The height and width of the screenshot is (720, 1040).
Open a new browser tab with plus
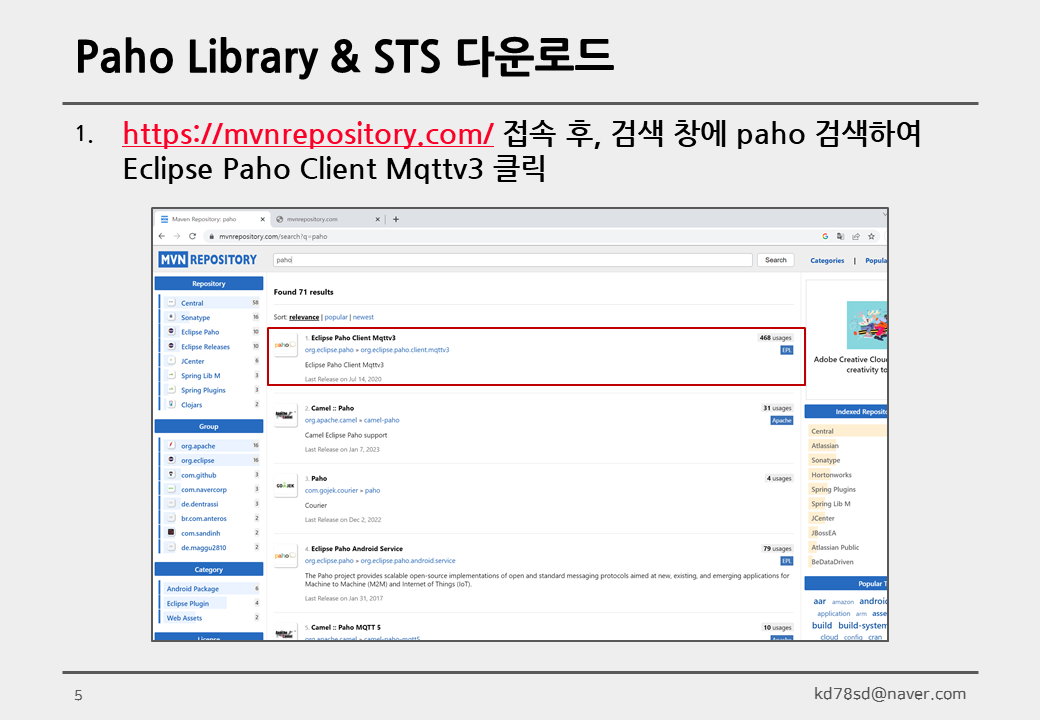[396, 219]
